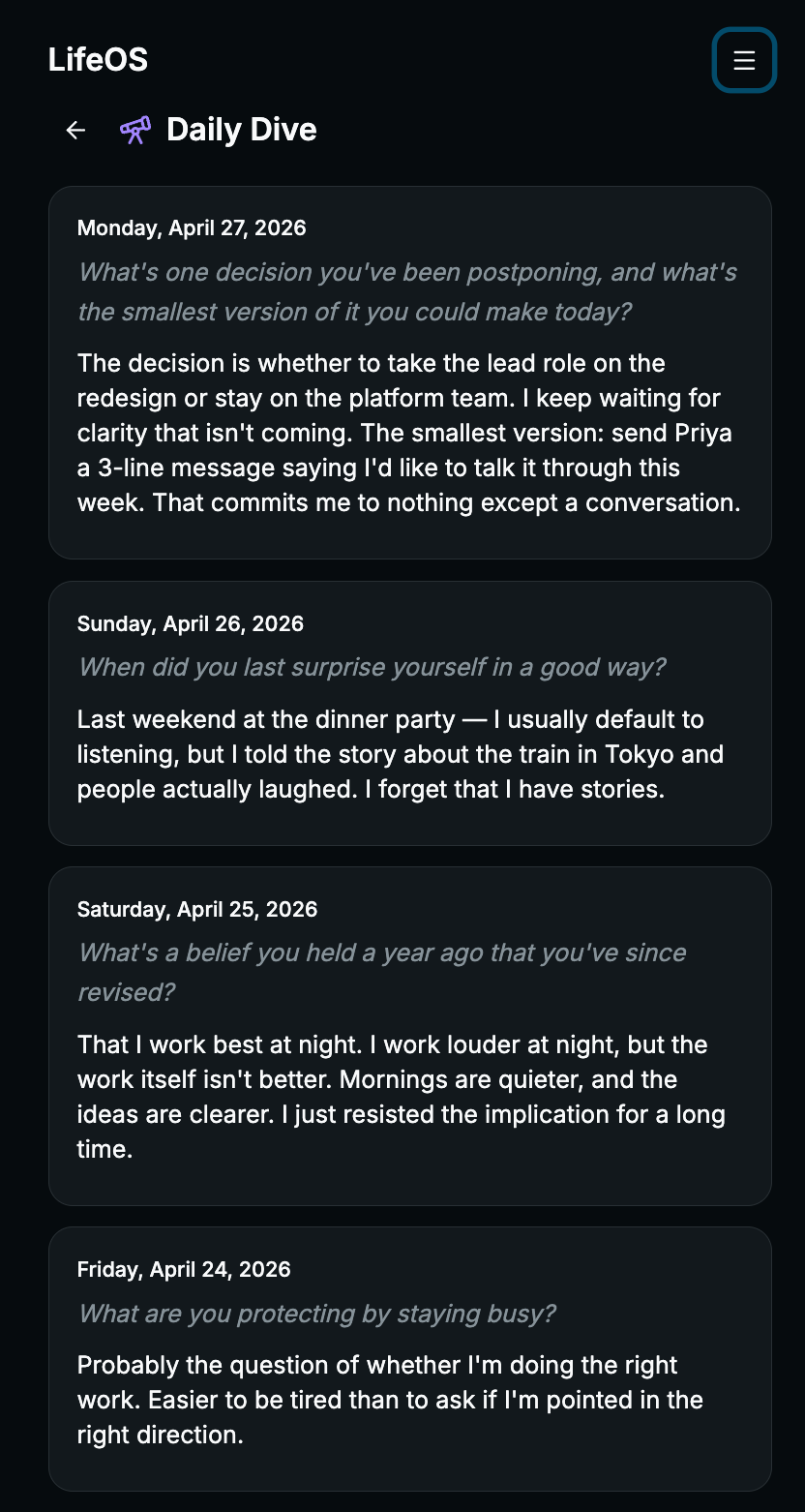Click the prompt about protecting by staying busy

pyautogui.click(x=317, y=1314)
